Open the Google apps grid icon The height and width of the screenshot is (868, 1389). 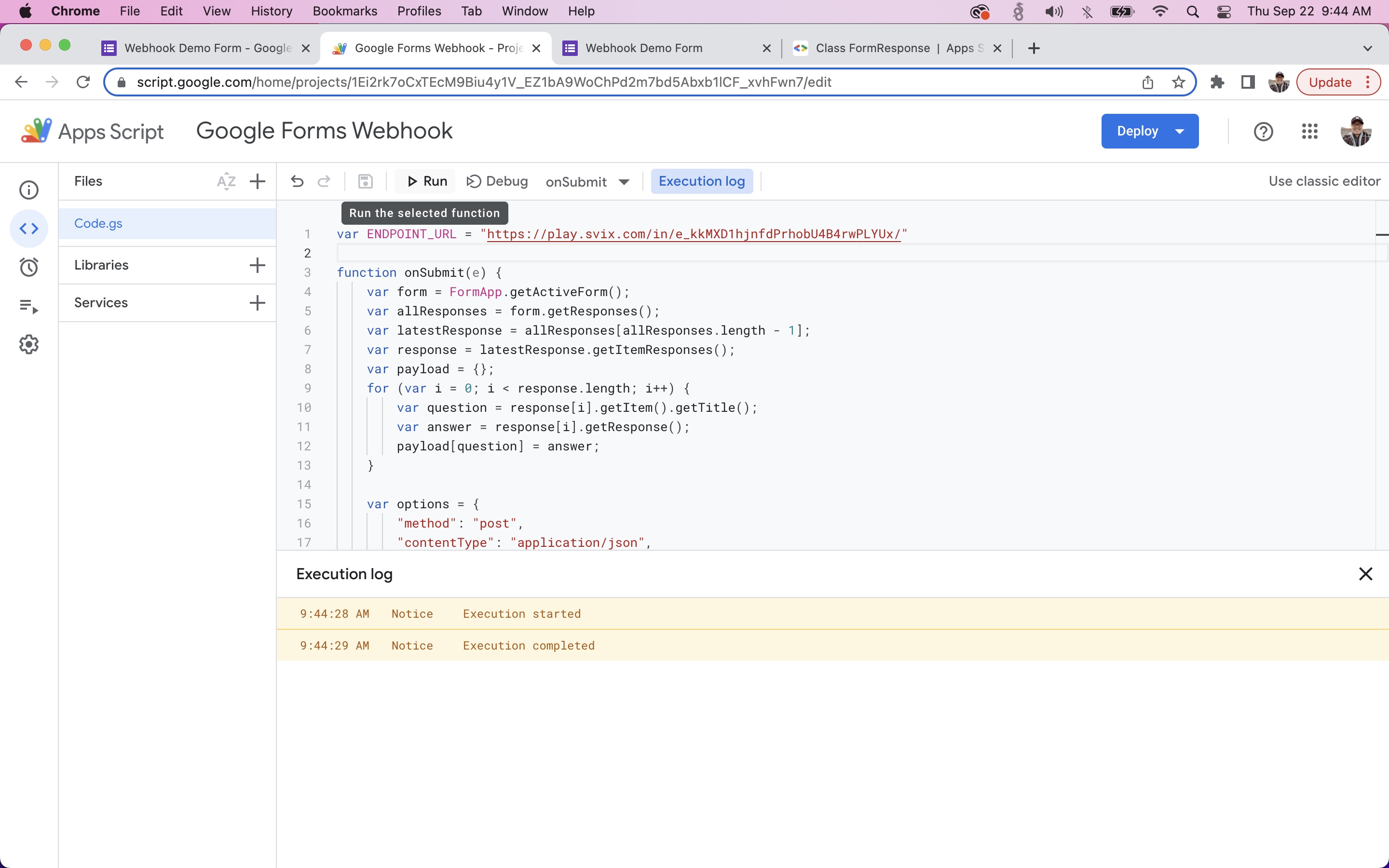1309,132
